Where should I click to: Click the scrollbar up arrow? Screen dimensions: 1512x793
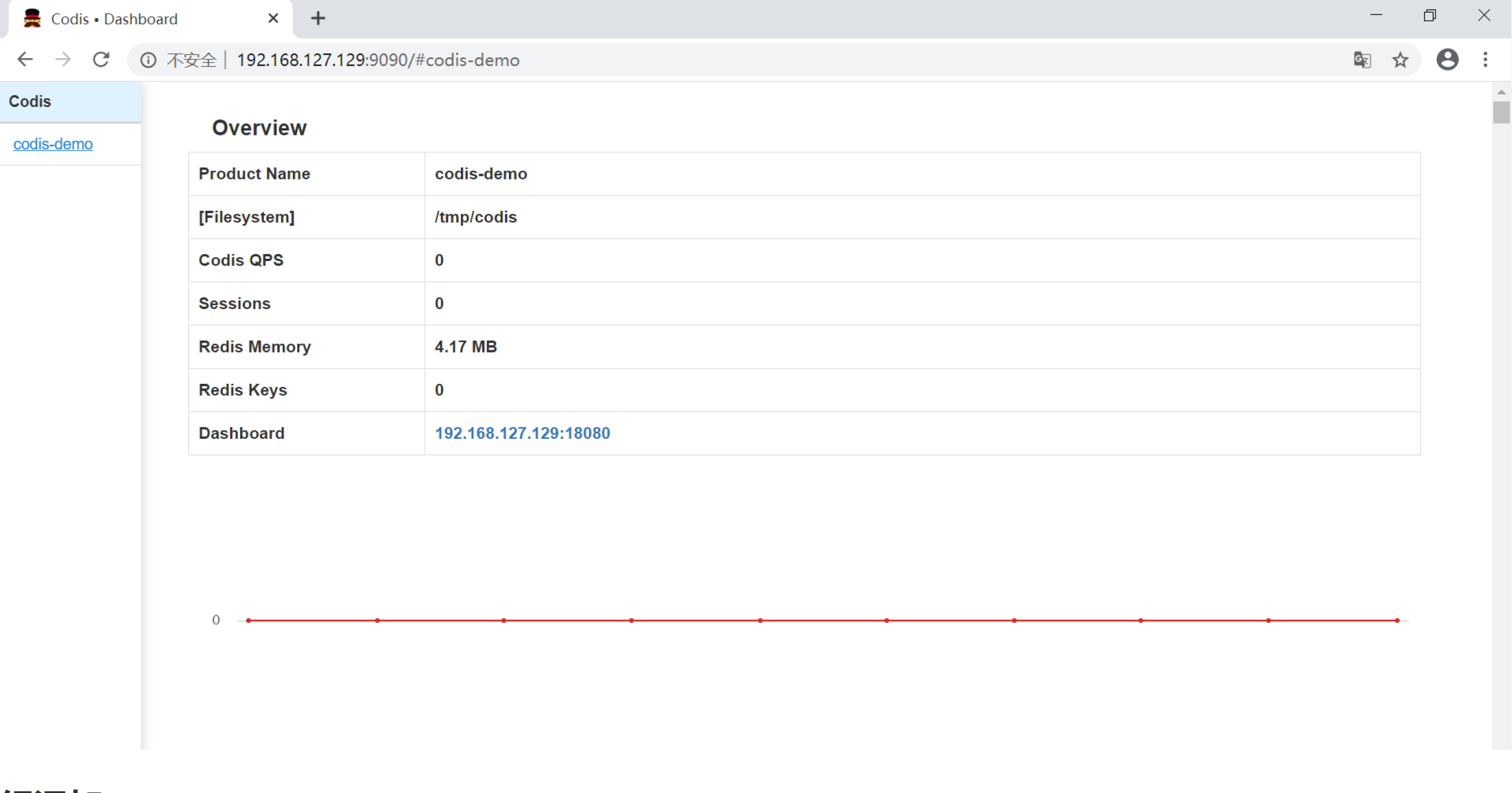click(1502, 91)
